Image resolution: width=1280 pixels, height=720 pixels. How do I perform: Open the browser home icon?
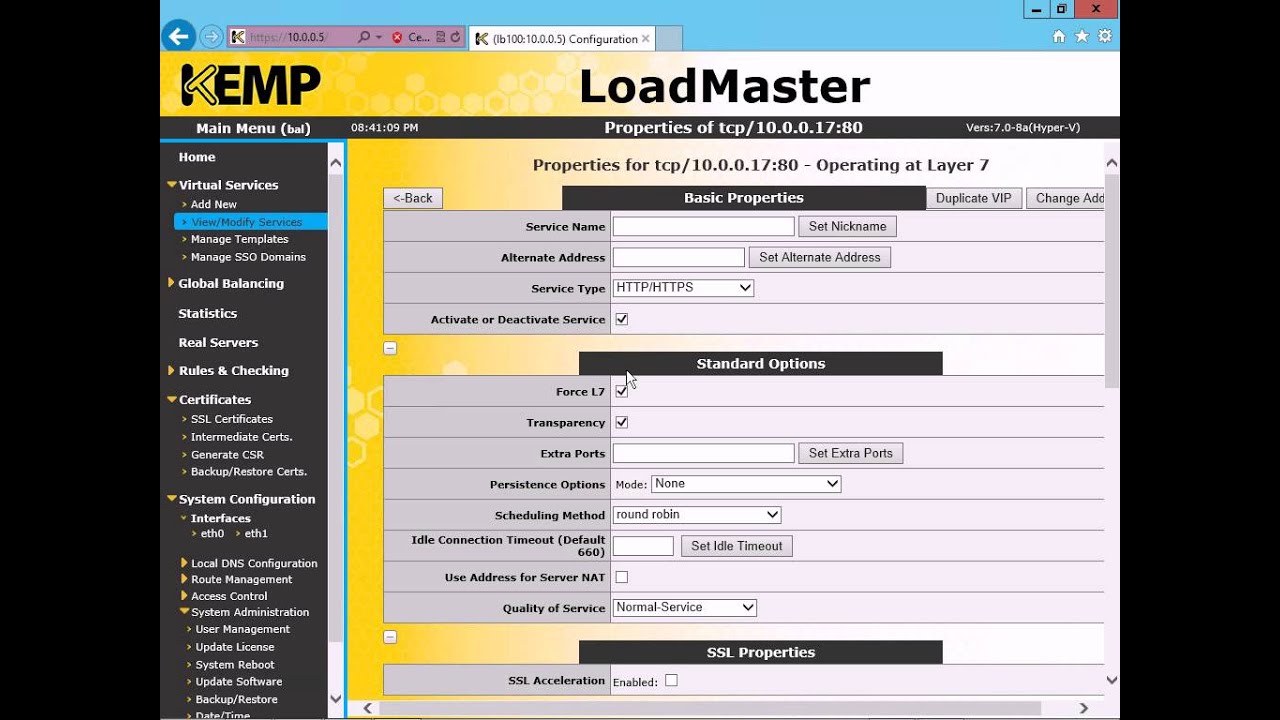1058,36
